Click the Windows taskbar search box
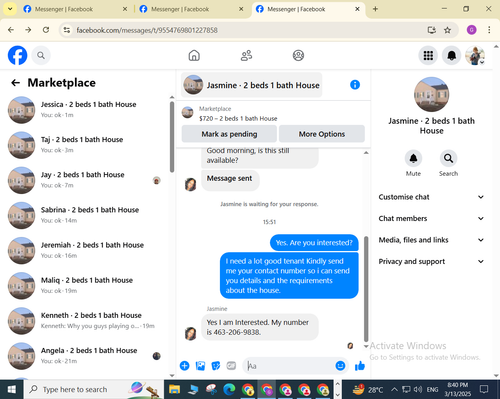 pos(94,389)
